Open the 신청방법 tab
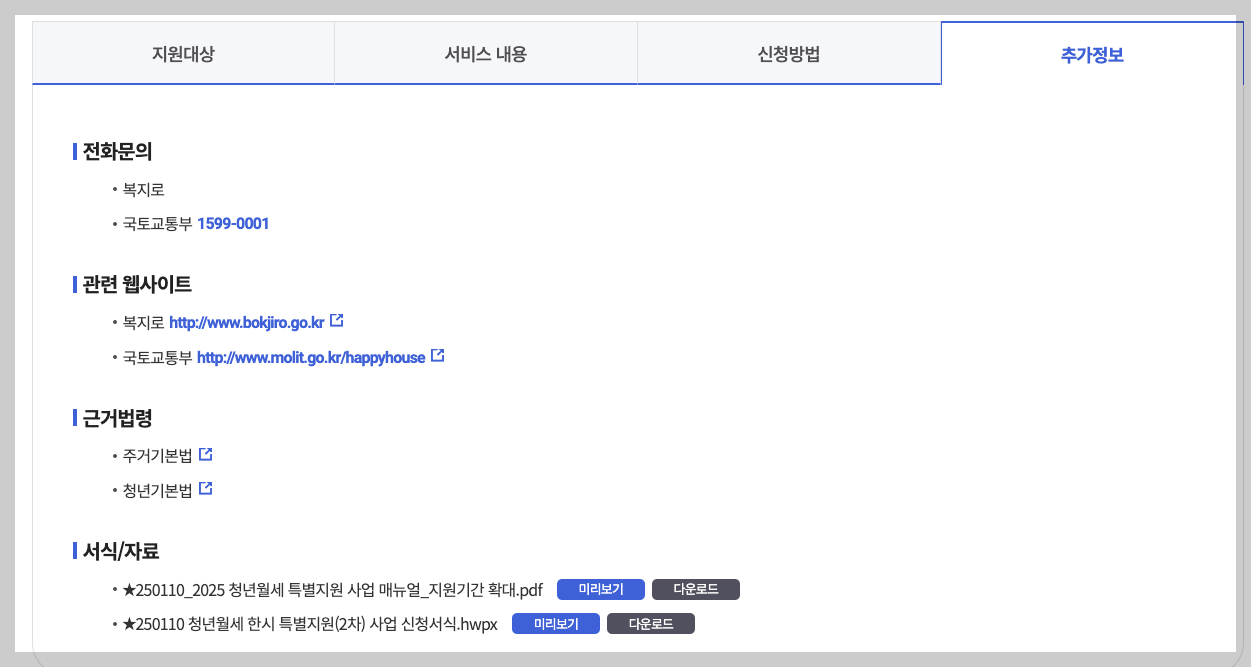The height and width of the screenshot is (667, 1251). click(789, 53)
